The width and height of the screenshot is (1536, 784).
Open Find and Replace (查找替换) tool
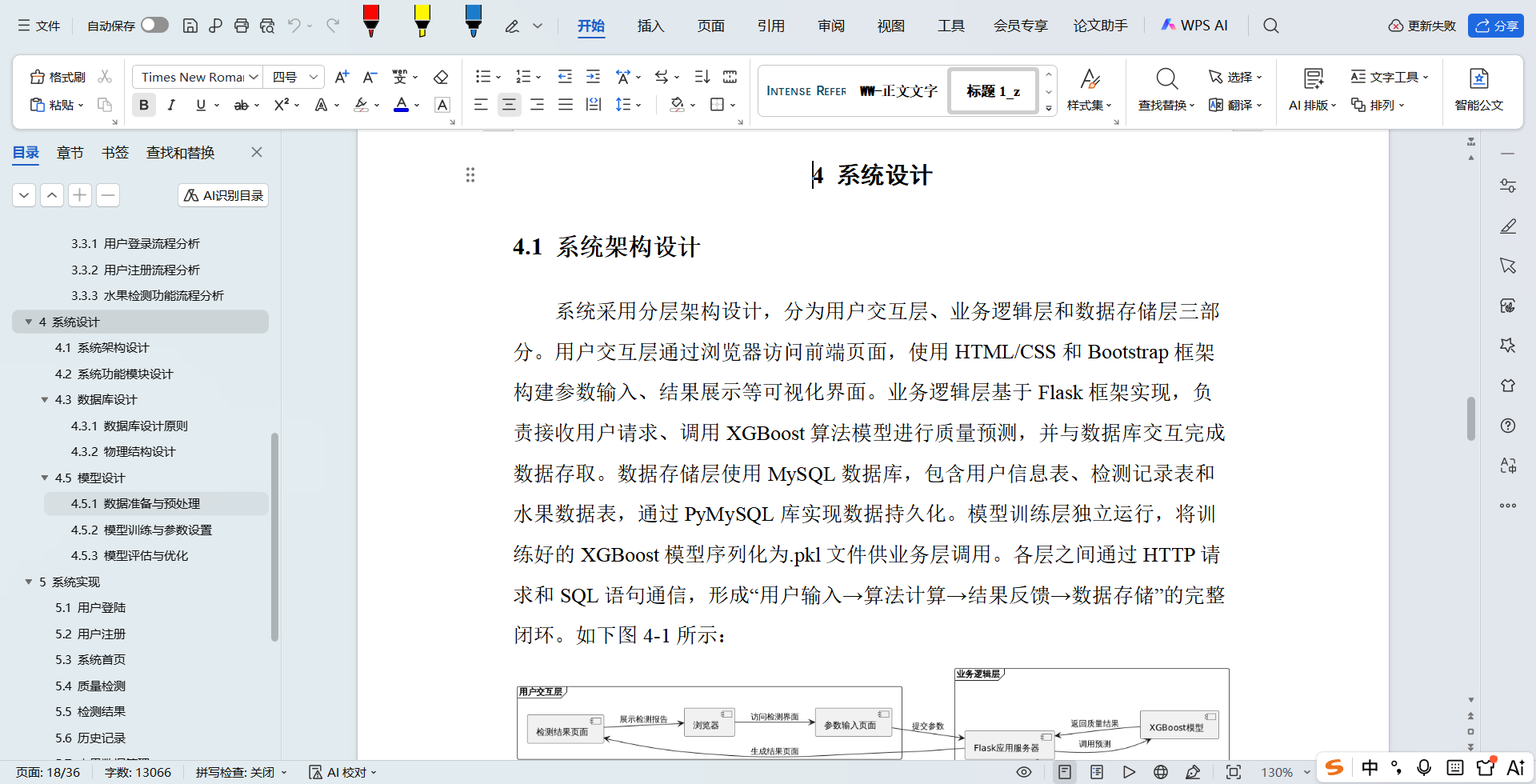1166,90
